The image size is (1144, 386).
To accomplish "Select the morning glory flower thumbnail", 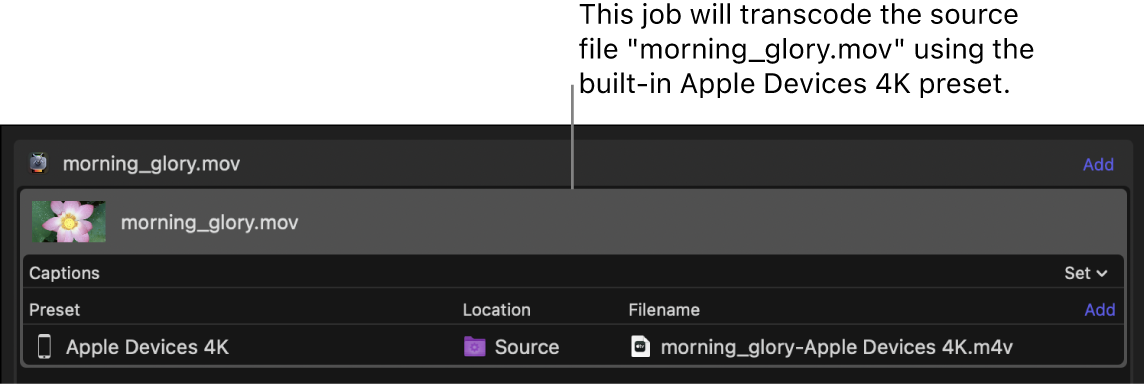I will coord(69,222).
